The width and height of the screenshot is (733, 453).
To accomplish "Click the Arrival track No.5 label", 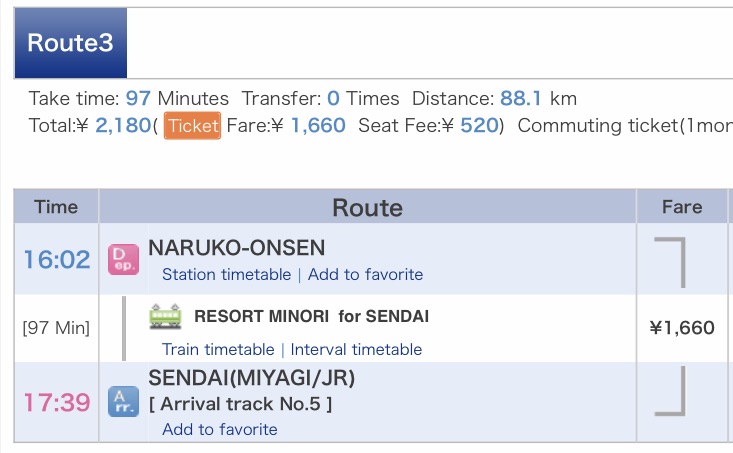I will (x=240, y=404).
